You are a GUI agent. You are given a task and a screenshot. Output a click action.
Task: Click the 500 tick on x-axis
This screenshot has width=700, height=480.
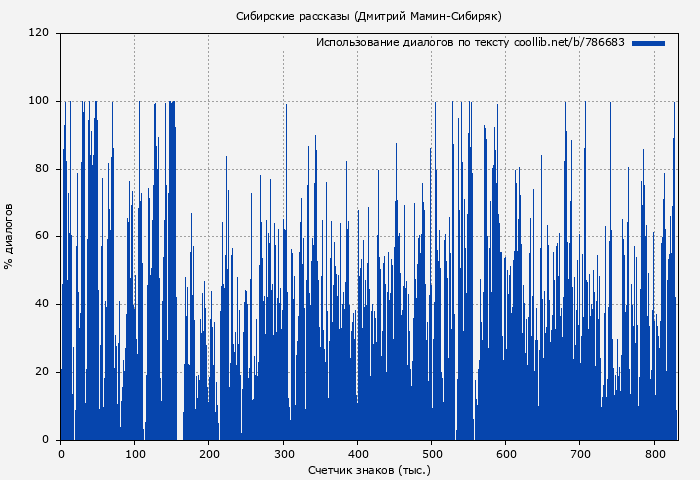(431, 453)
